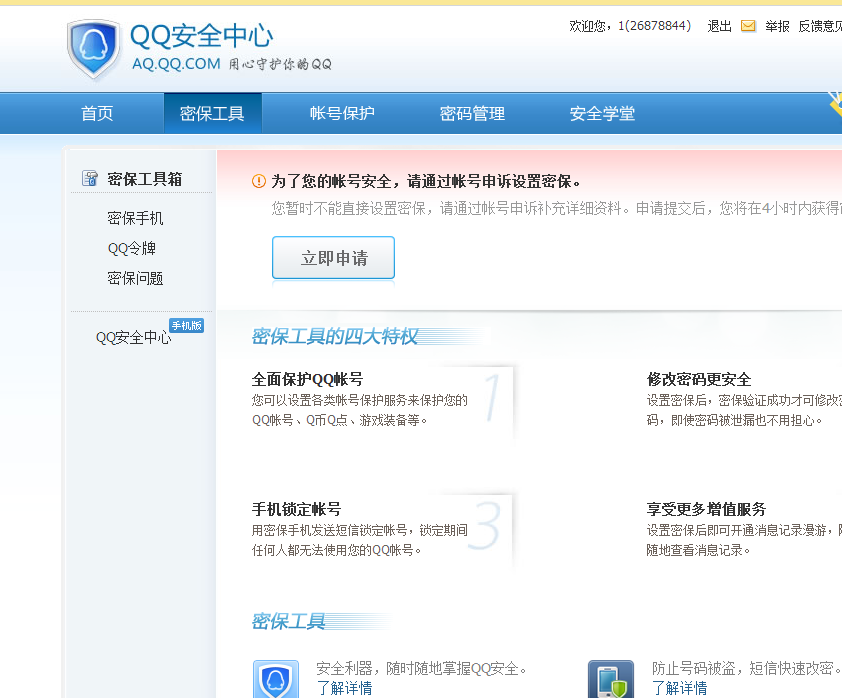Click the 享受更多增值服务 heading
This screenshot has height=698, width=842.
pos(706,509)
